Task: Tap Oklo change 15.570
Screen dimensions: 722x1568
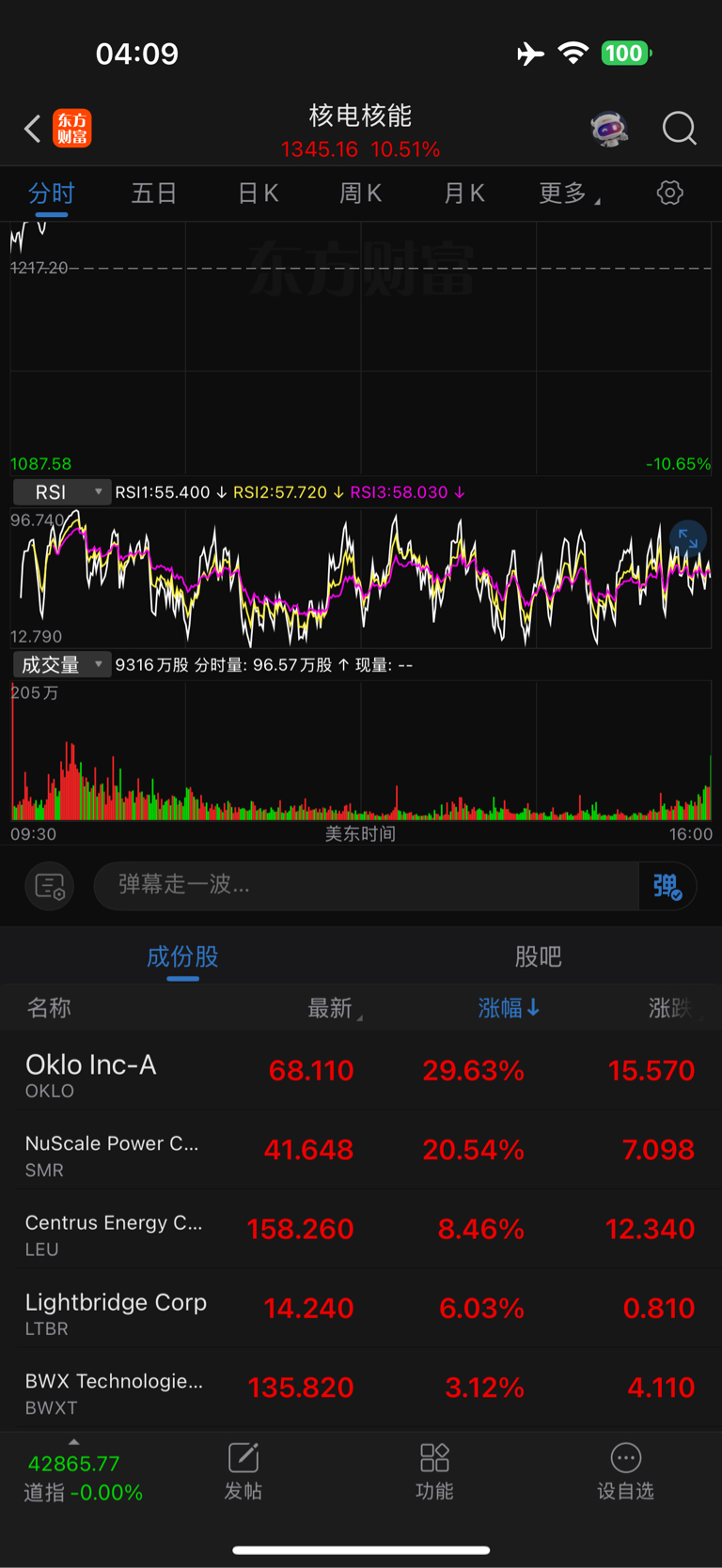Action: 651,1070
